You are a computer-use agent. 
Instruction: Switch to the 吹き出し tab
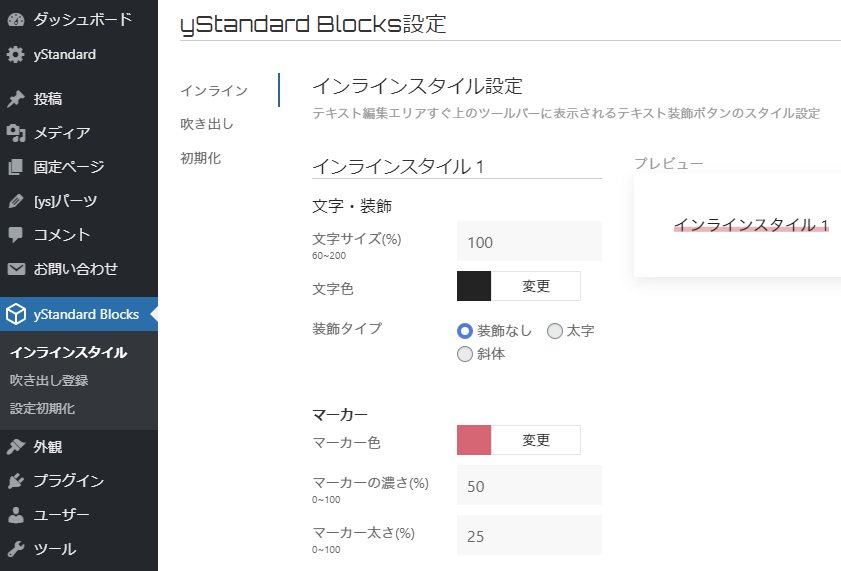pyautogui.click(x=207, y=124)
